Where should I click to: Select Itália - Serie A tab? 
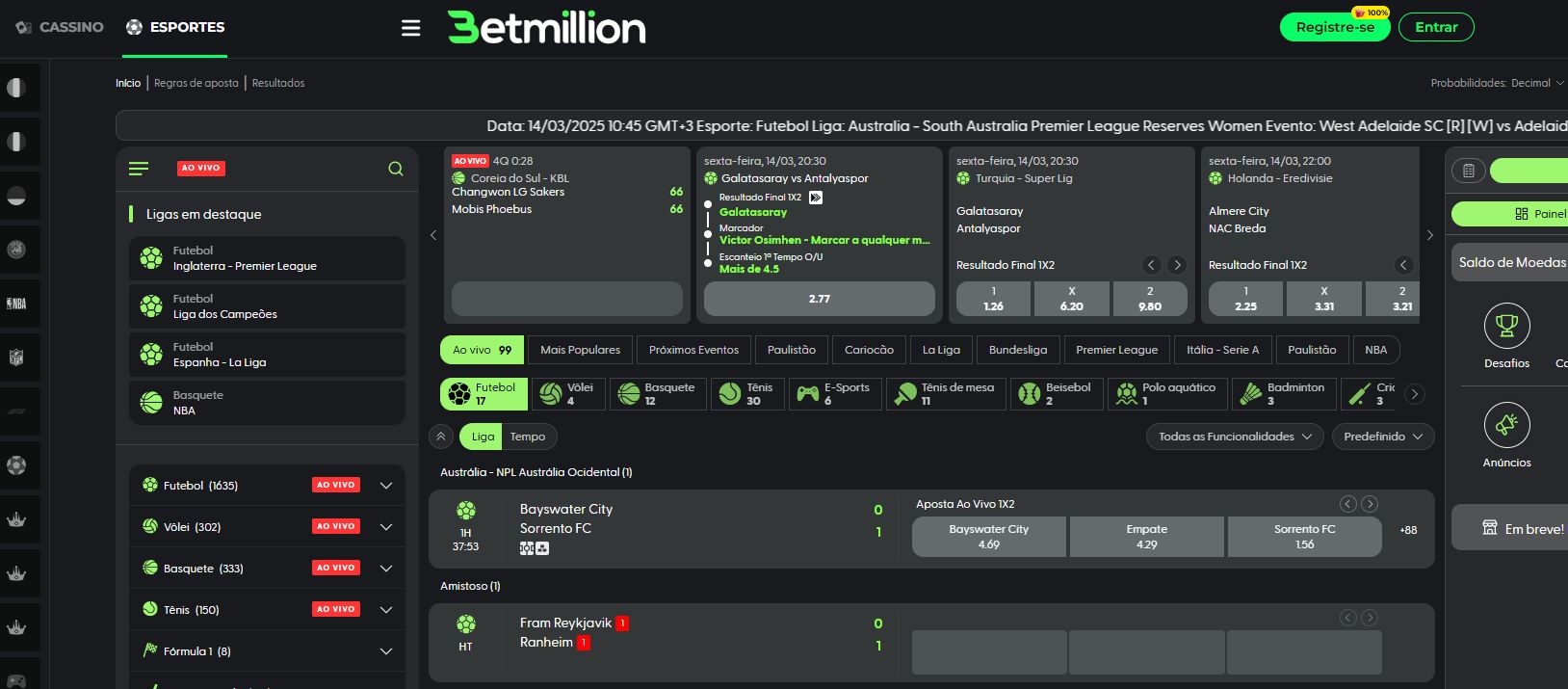click(1223, 350)
